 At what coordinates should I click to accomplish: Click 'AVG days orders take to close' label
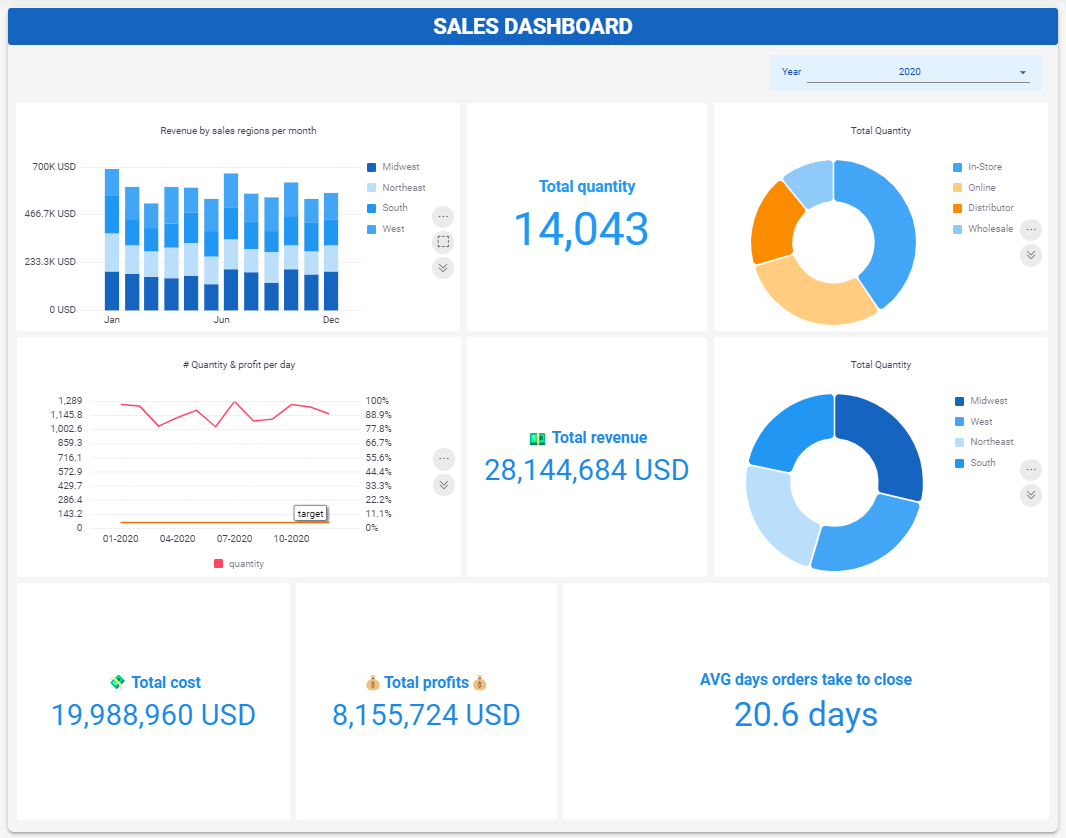[806, 680]
